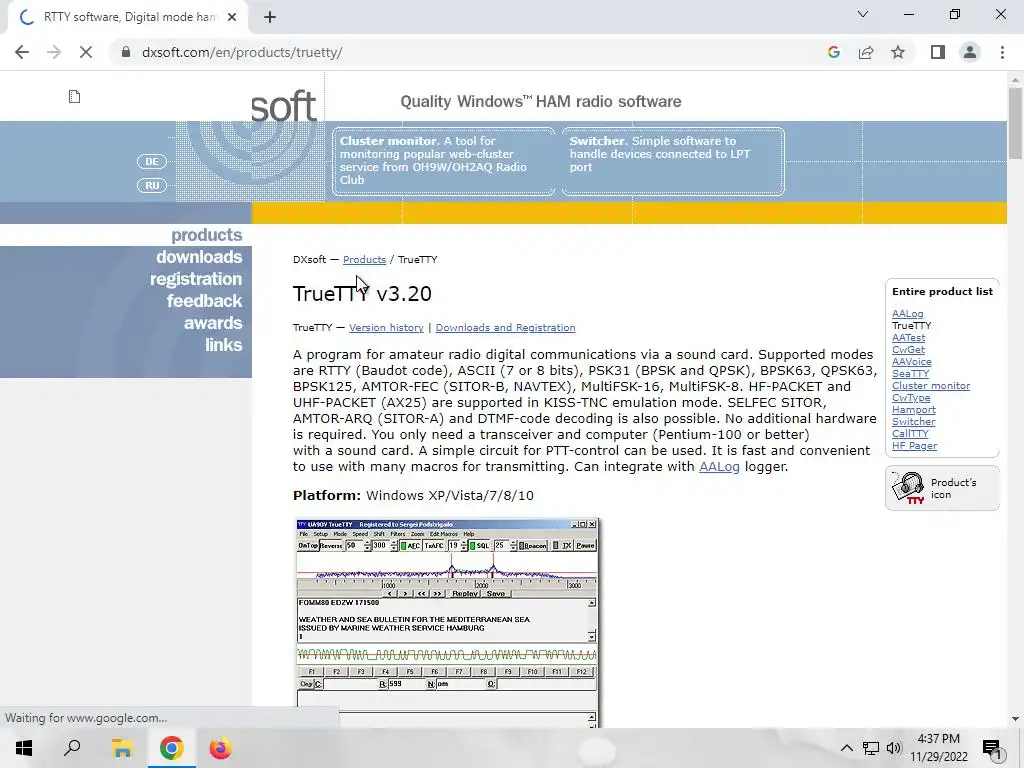Open Google search icon in address bar
Viewport: 1024px width, 768px height.
click(833, 52)
